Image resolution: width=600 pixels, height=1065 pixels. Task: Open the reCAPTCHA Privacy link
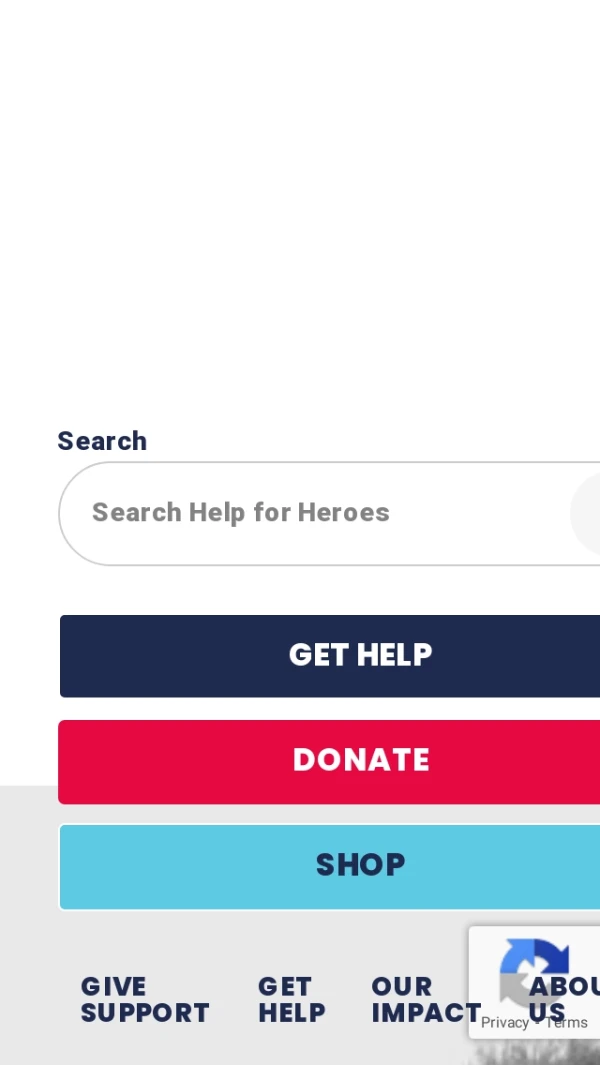(x=505, y=1023)
